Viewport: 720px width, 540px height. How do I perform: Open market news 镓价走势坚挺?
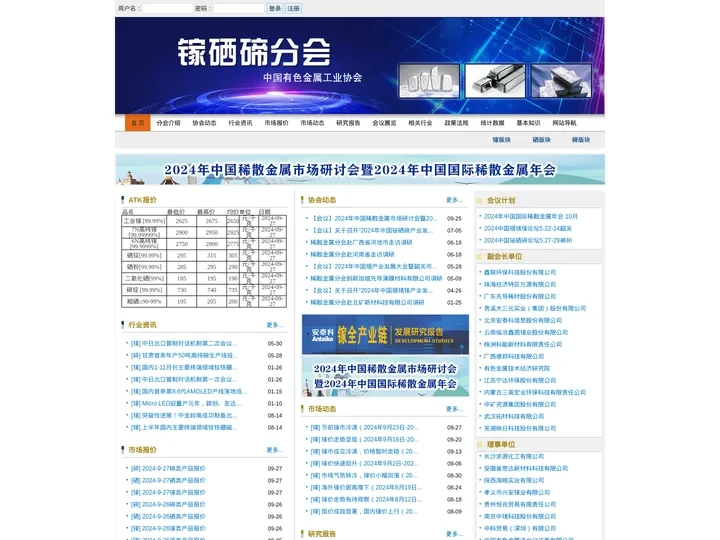pos(365,439)
